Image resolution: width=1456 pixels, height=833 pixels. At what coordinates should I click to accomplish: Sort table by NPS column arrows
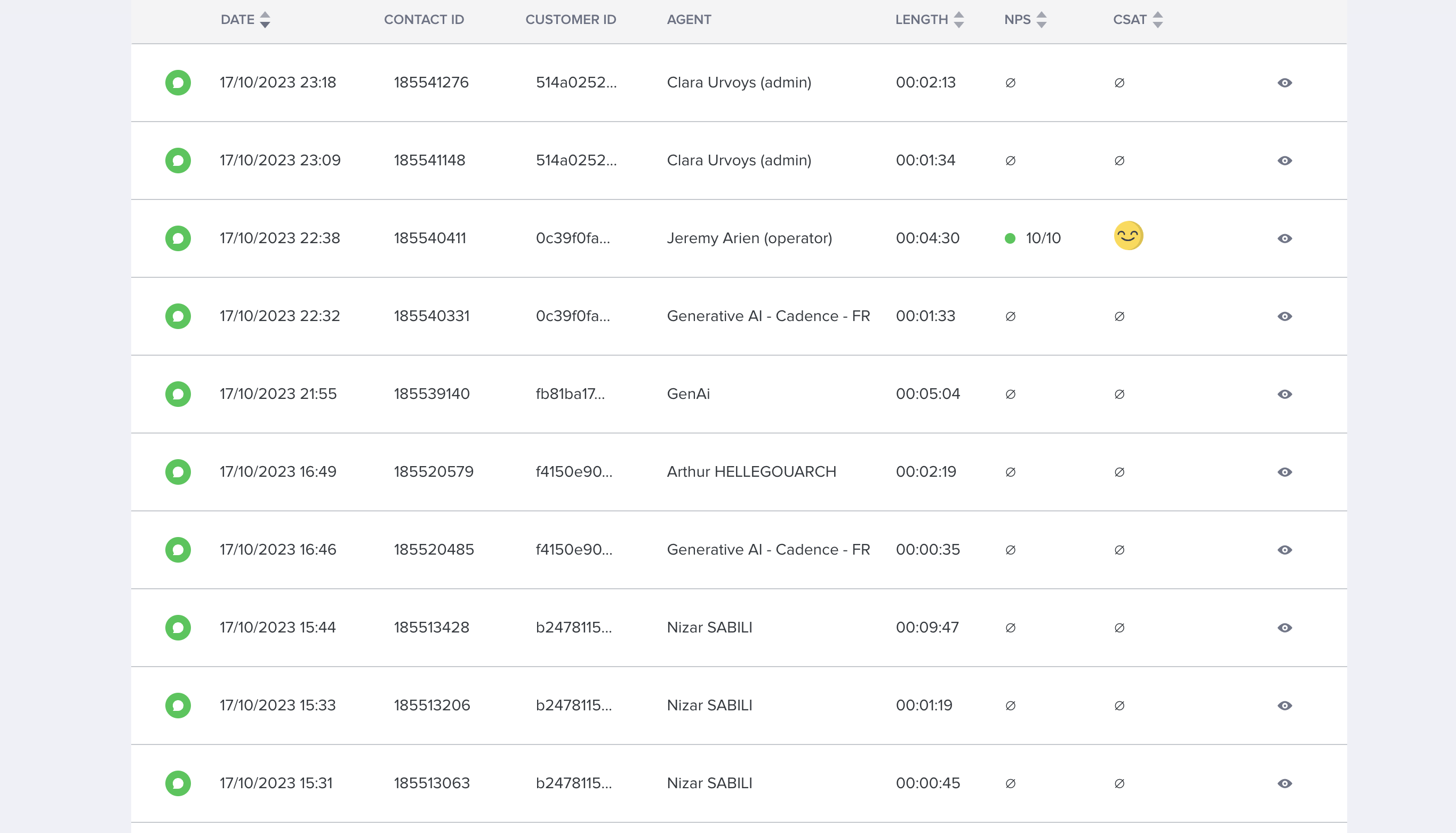pyautogui.click(x=1041, y=19)
